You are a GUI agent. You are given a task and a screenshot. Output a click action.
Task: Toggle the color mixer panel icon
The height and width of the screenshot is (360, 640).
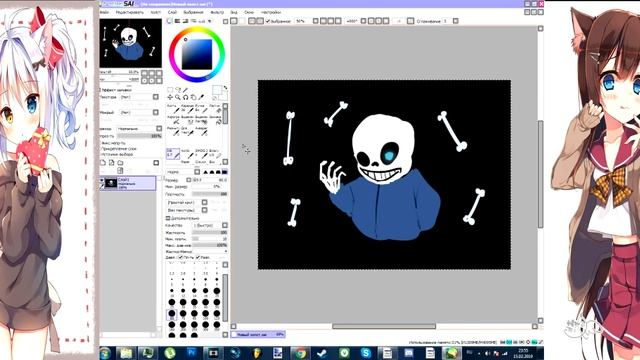193,21
